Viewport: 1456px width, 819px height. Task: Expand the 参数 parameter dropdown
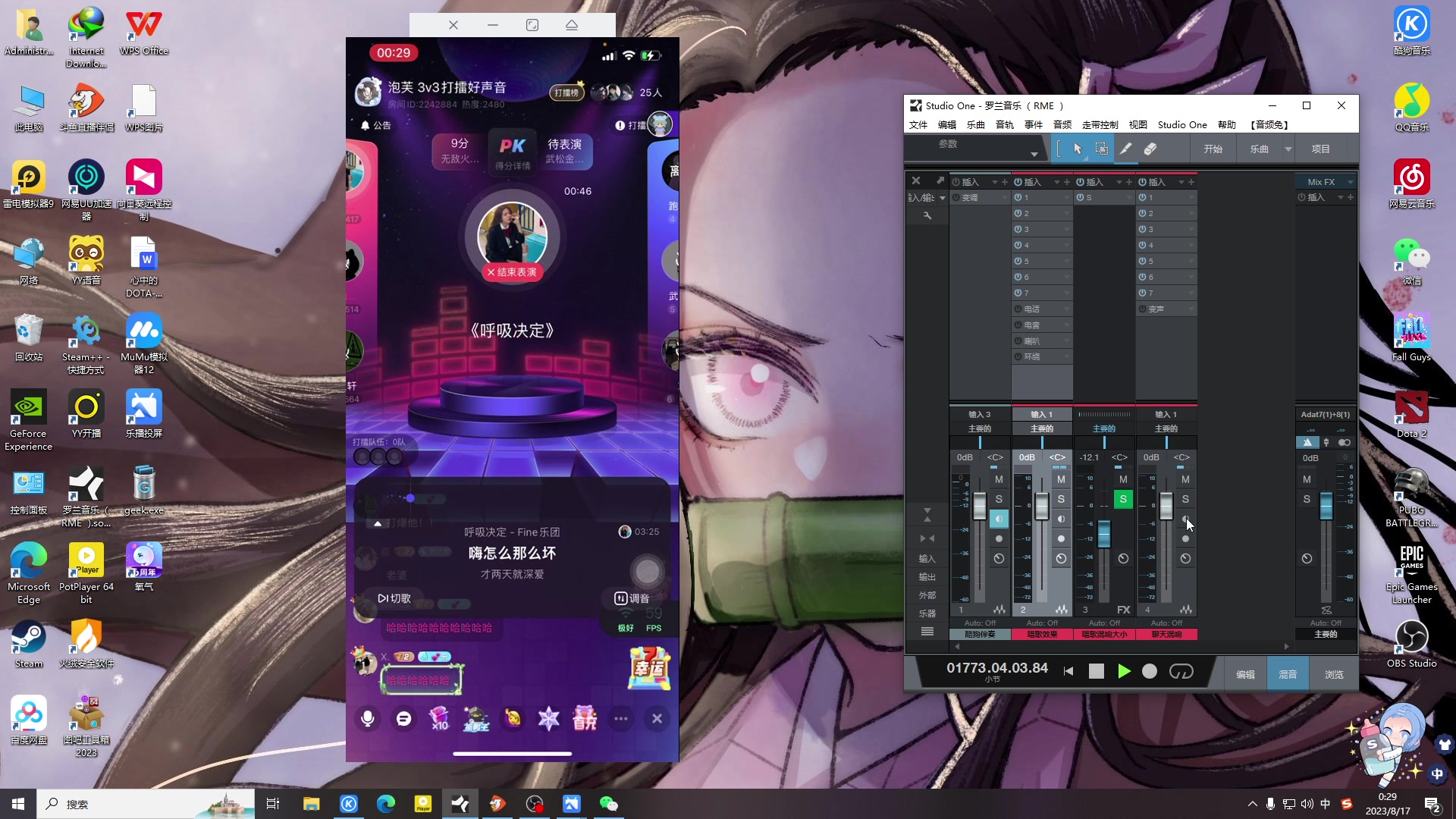coord(1034,154)
